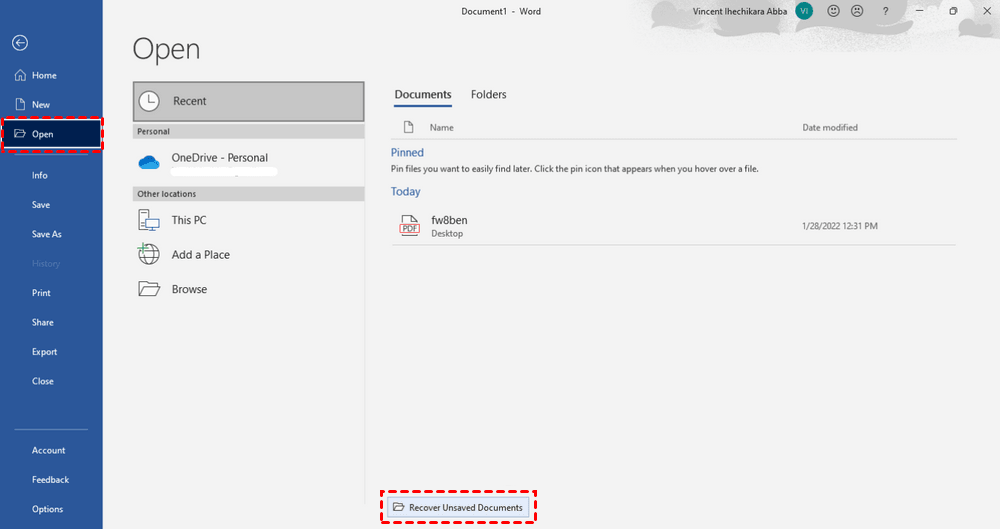Click the Browse folder icon
Screen dimensions: 1000x529
[x=149, y=289]
